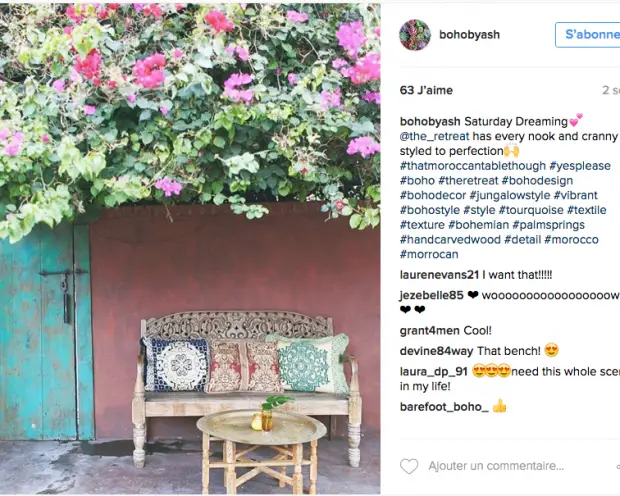Open devine84way commenter profile
The height and width of the screenshot is (496, 620).
pyautogui.click(x=437, y=351)
